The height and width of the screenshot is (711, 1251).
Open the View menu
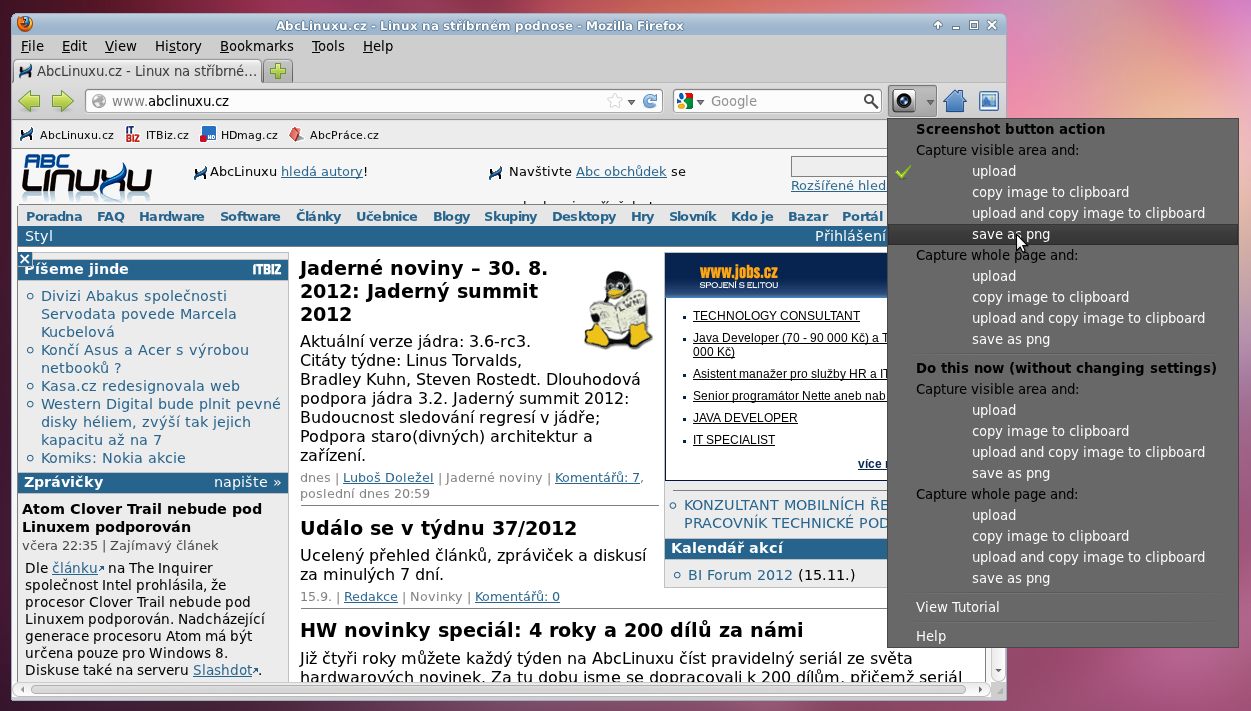coord(120,46)
